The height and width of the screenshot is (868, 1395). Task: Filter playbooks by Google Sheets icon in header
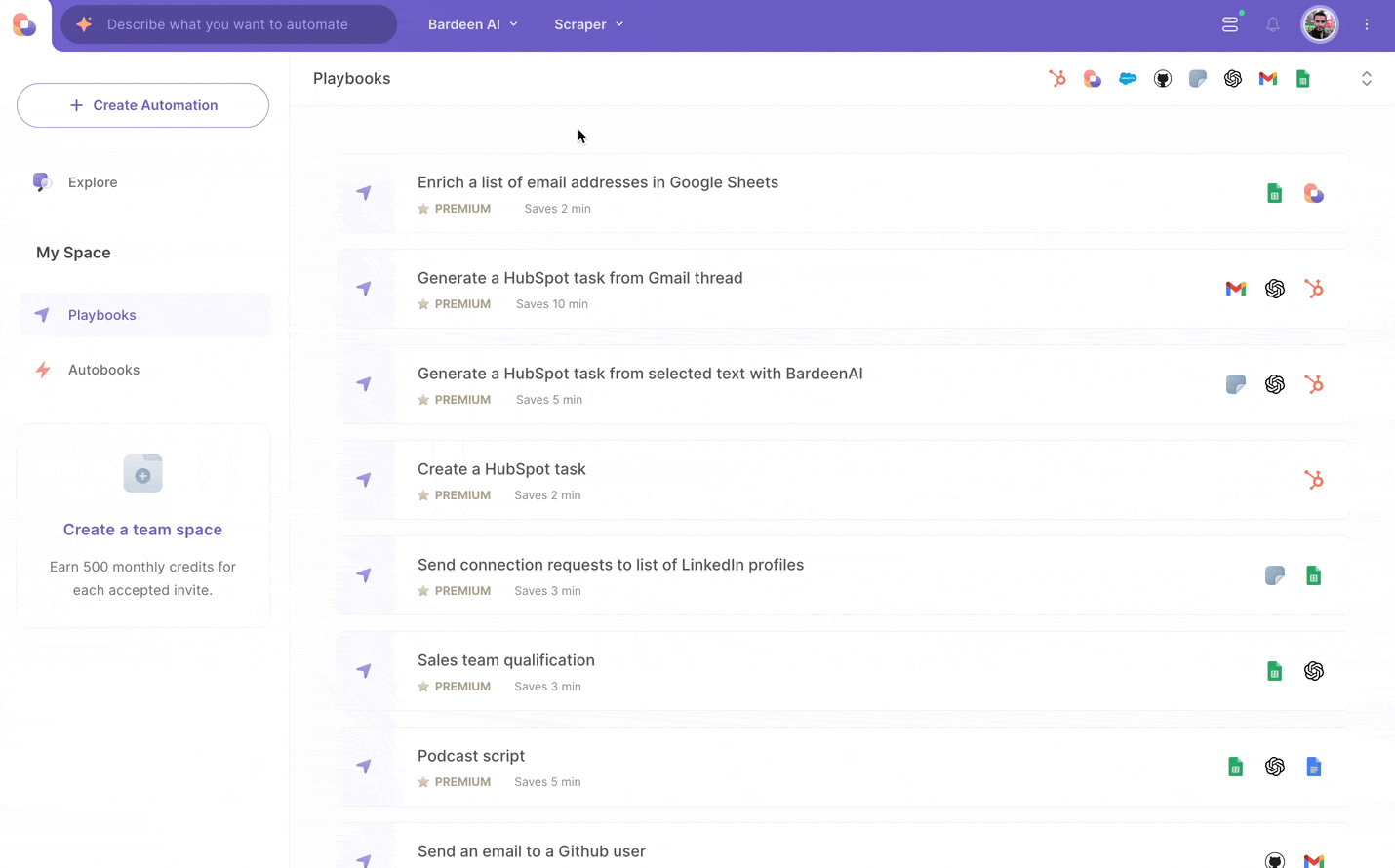(1303, 79)
